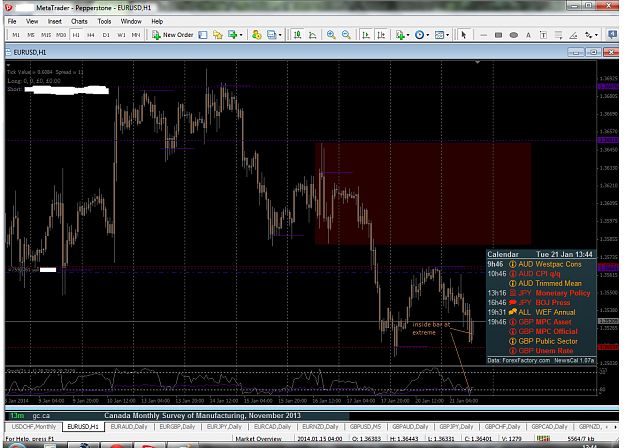Click the Market Overview status bar field

click(x=258, y=439)
